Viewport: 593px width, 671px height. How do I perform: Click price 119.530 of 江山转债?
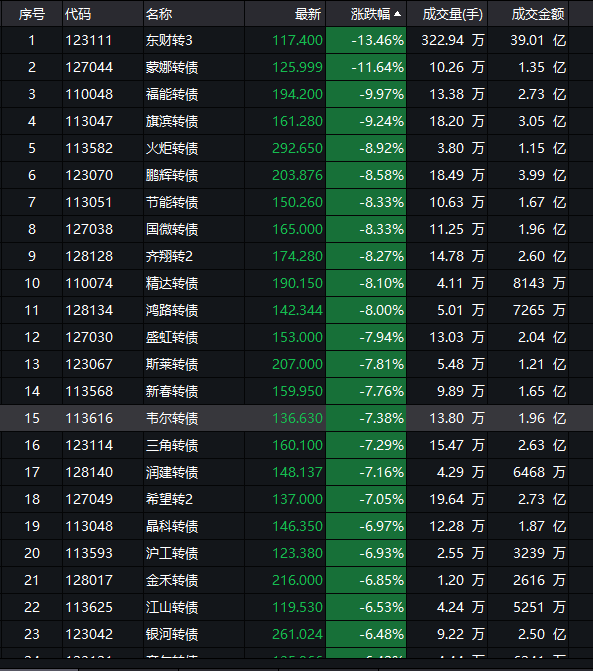click(297, 606)
